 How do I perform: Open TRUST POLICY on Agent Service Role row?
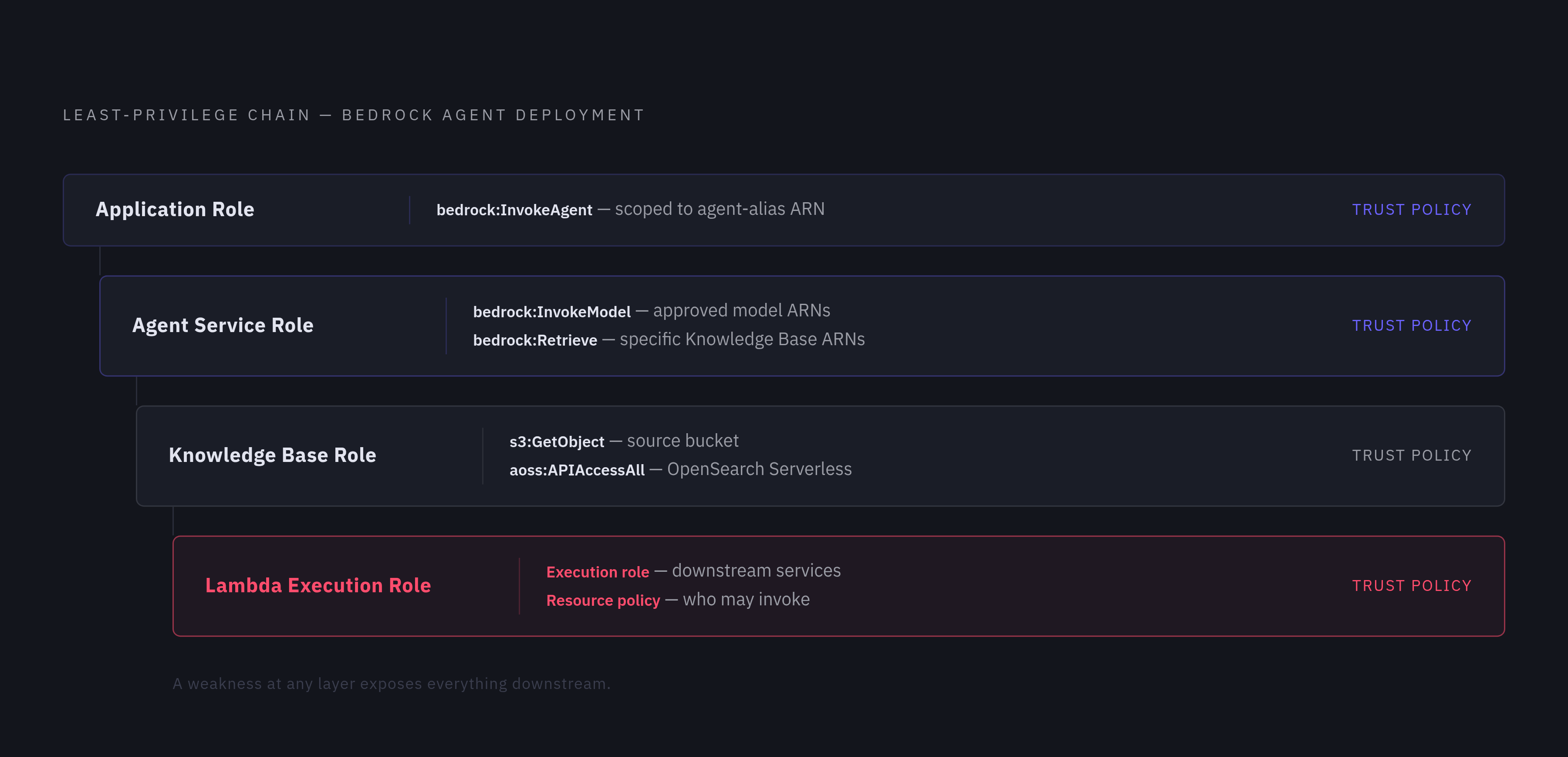[1412, 326]
